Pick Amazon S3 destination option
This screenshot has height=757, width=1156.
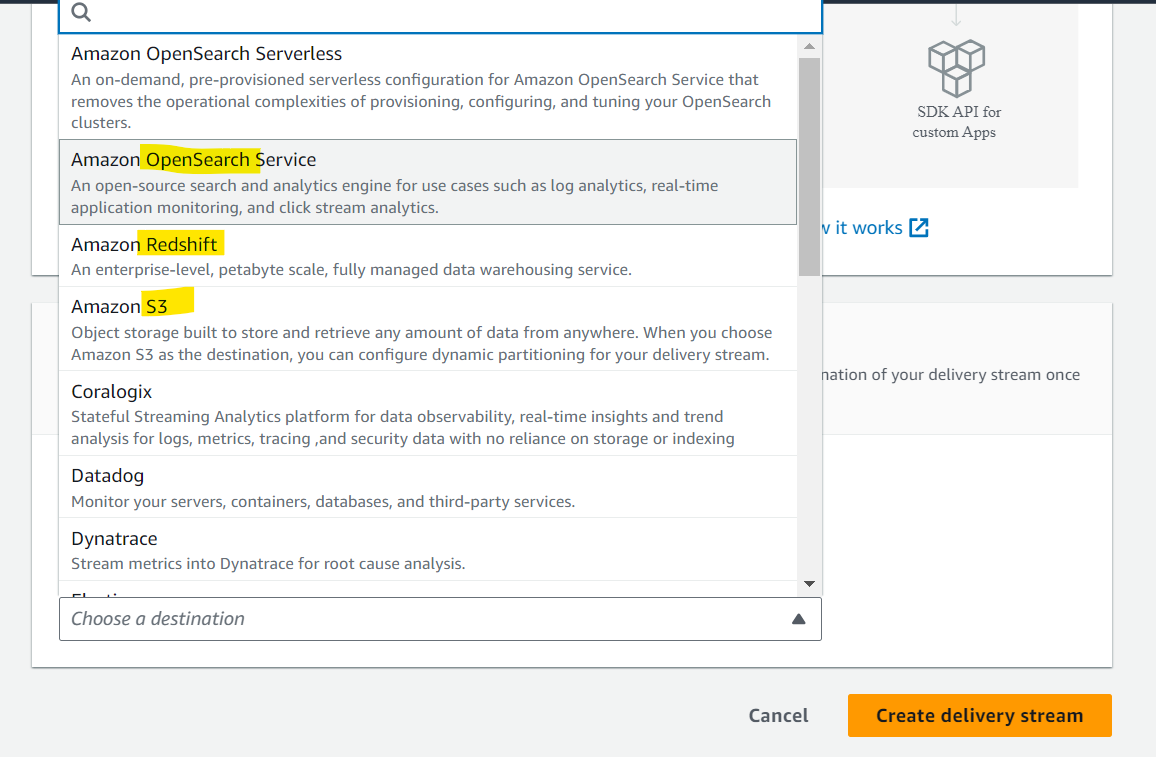click(428, 329)
